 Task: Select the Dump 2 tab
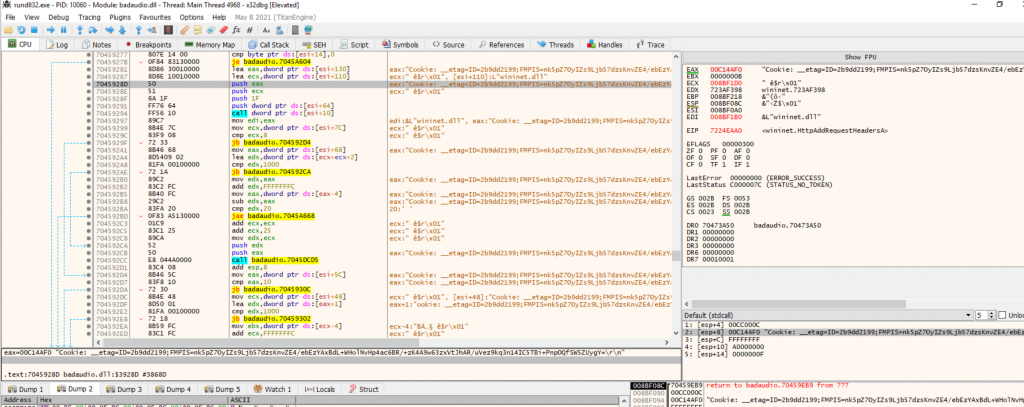coord(75,389)
